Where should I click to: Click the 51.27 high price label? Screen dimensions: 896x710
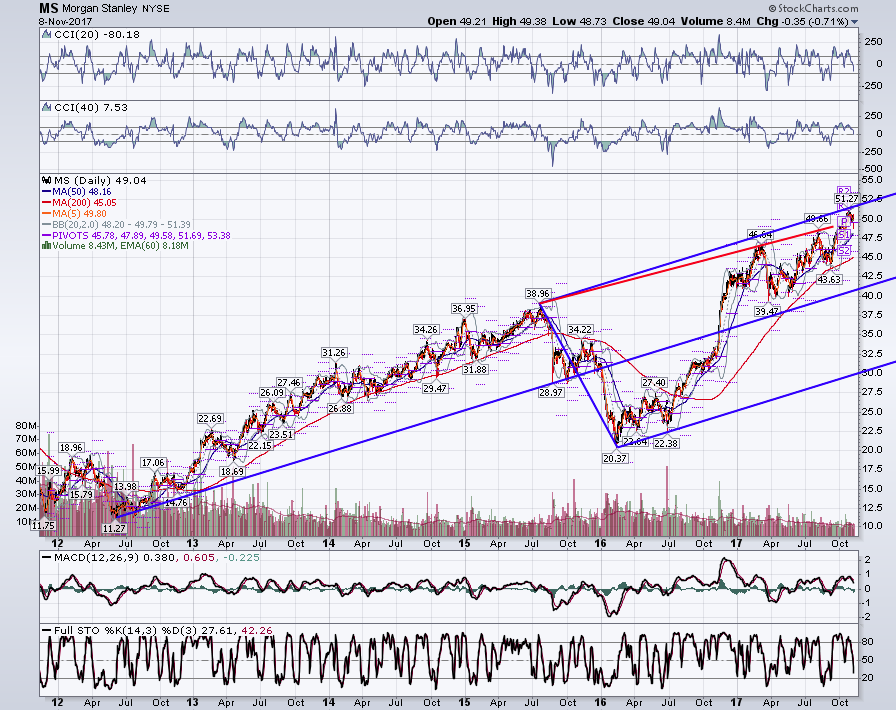coord(846,199)
